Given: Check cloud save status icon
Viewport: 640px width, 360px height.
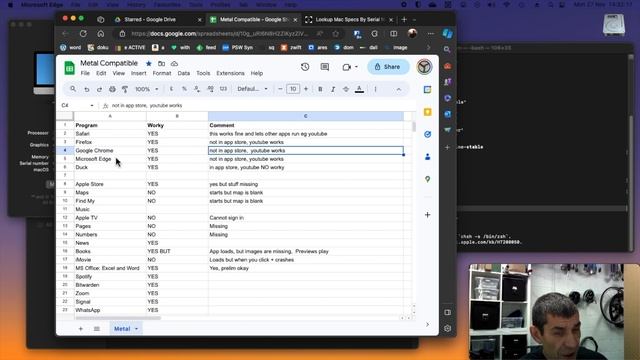Looking at the screenshot, I should [x=174, y=63].
